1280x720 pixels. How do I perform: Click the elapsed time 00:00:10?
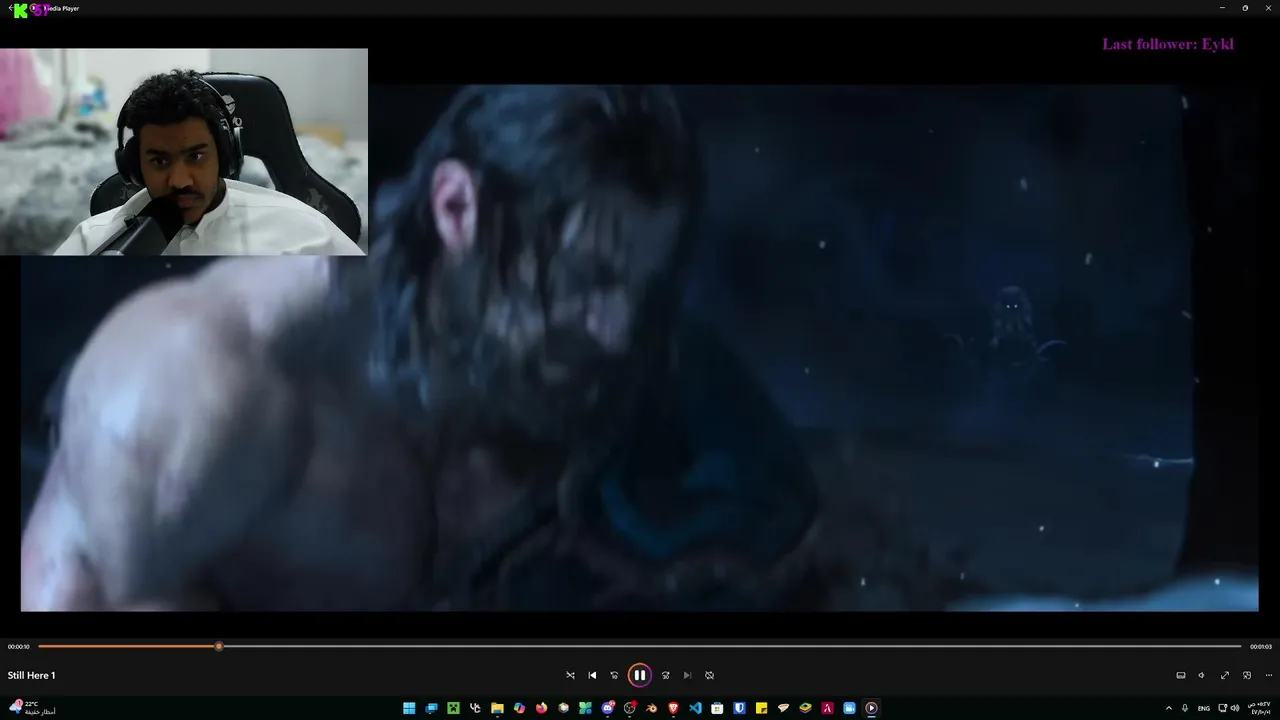point(19,647)
